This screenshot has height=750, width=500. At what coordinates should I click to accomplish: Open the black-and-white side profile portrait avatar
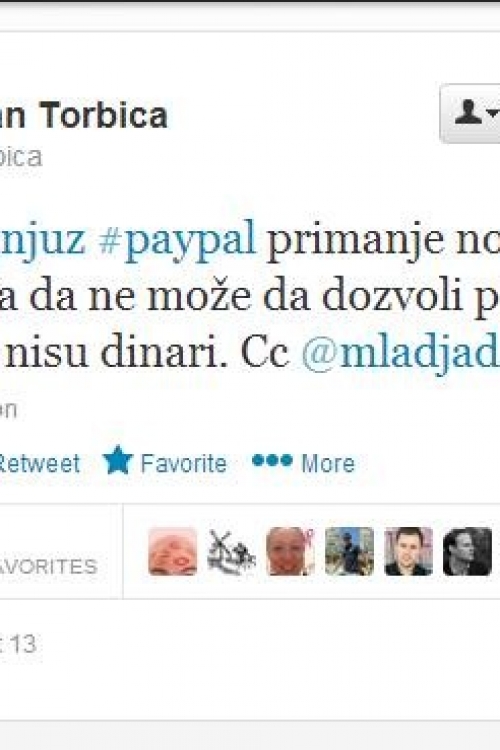(467, 551)
